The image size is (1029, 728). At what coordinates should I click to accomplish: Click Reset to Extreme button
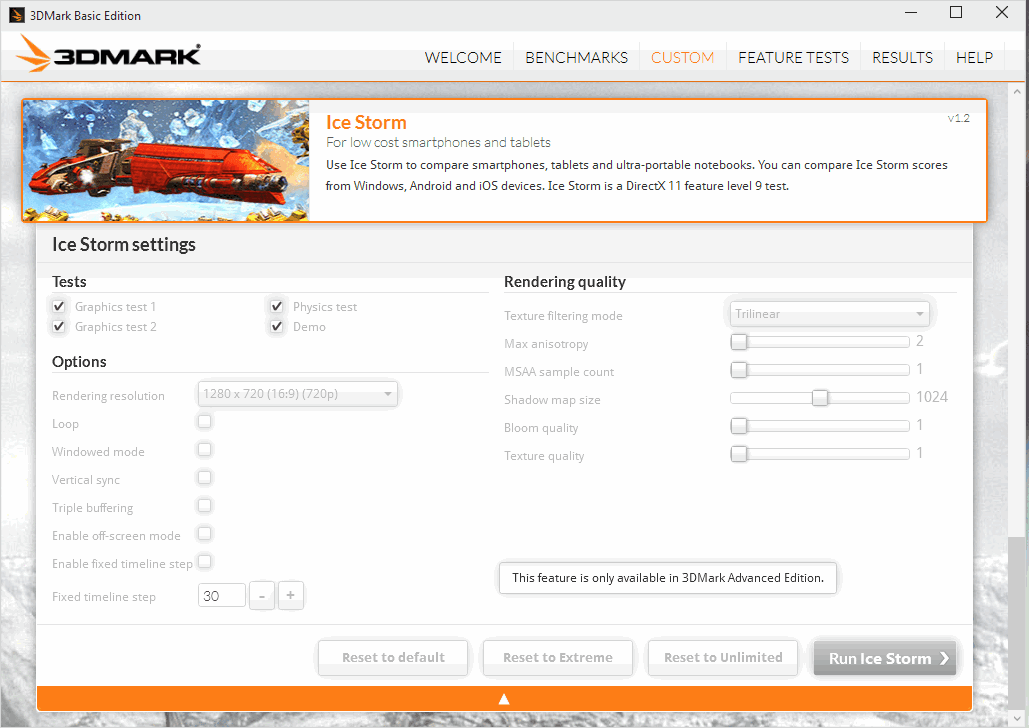(558, 658)
